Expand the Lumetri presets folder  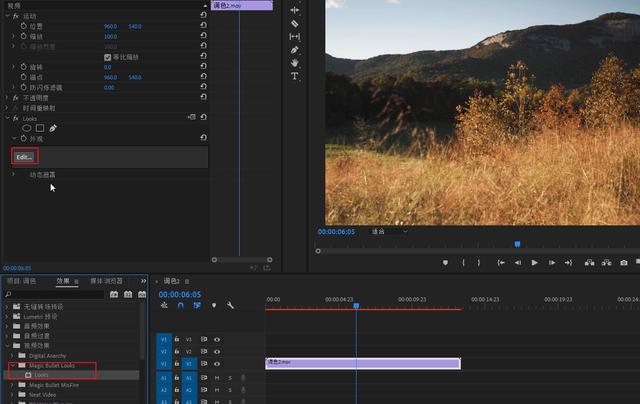click(7, 316)
